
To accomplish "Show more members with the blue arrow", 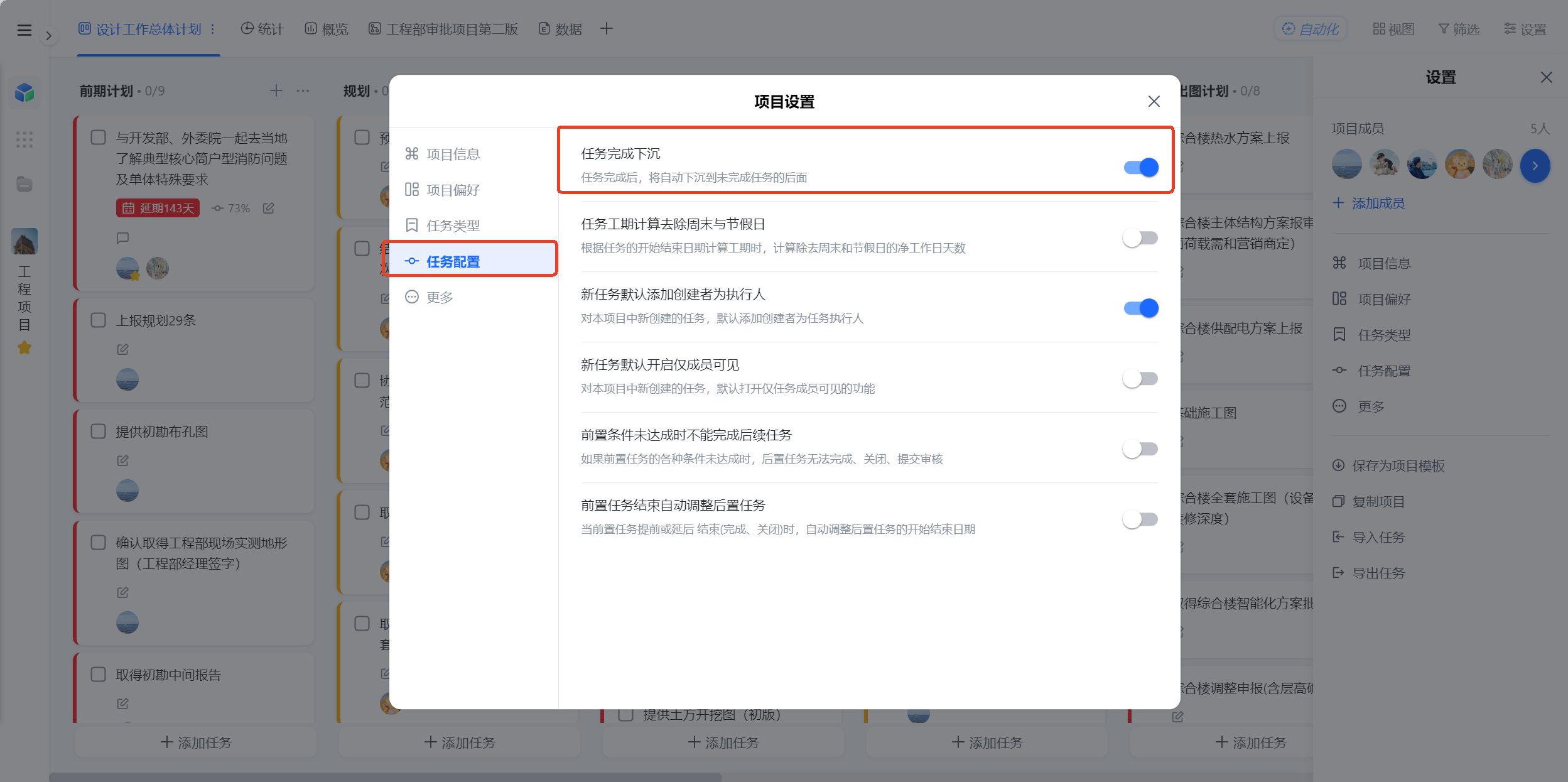I will (1535, 166).
